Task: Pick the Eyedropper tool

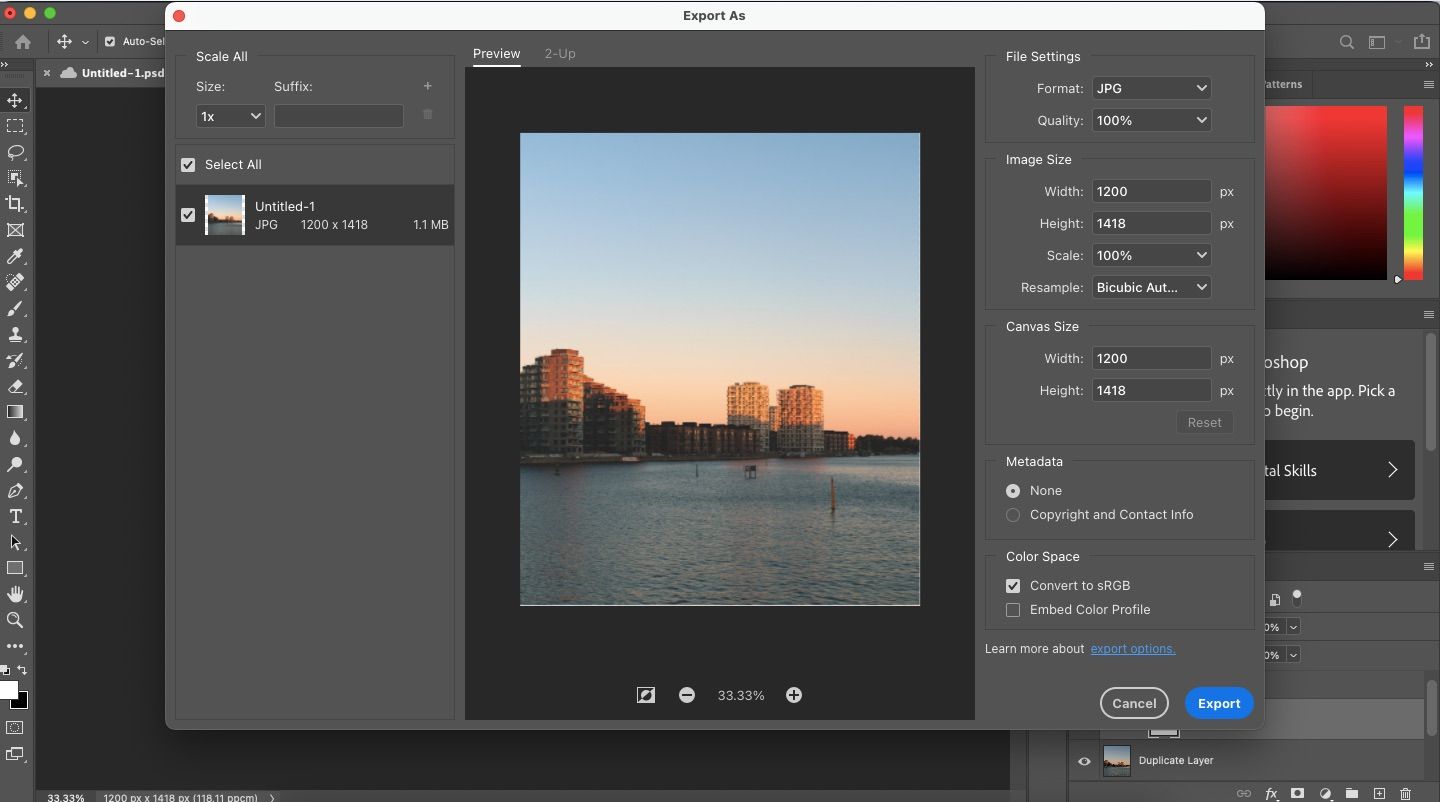Action: coord(15,257)
